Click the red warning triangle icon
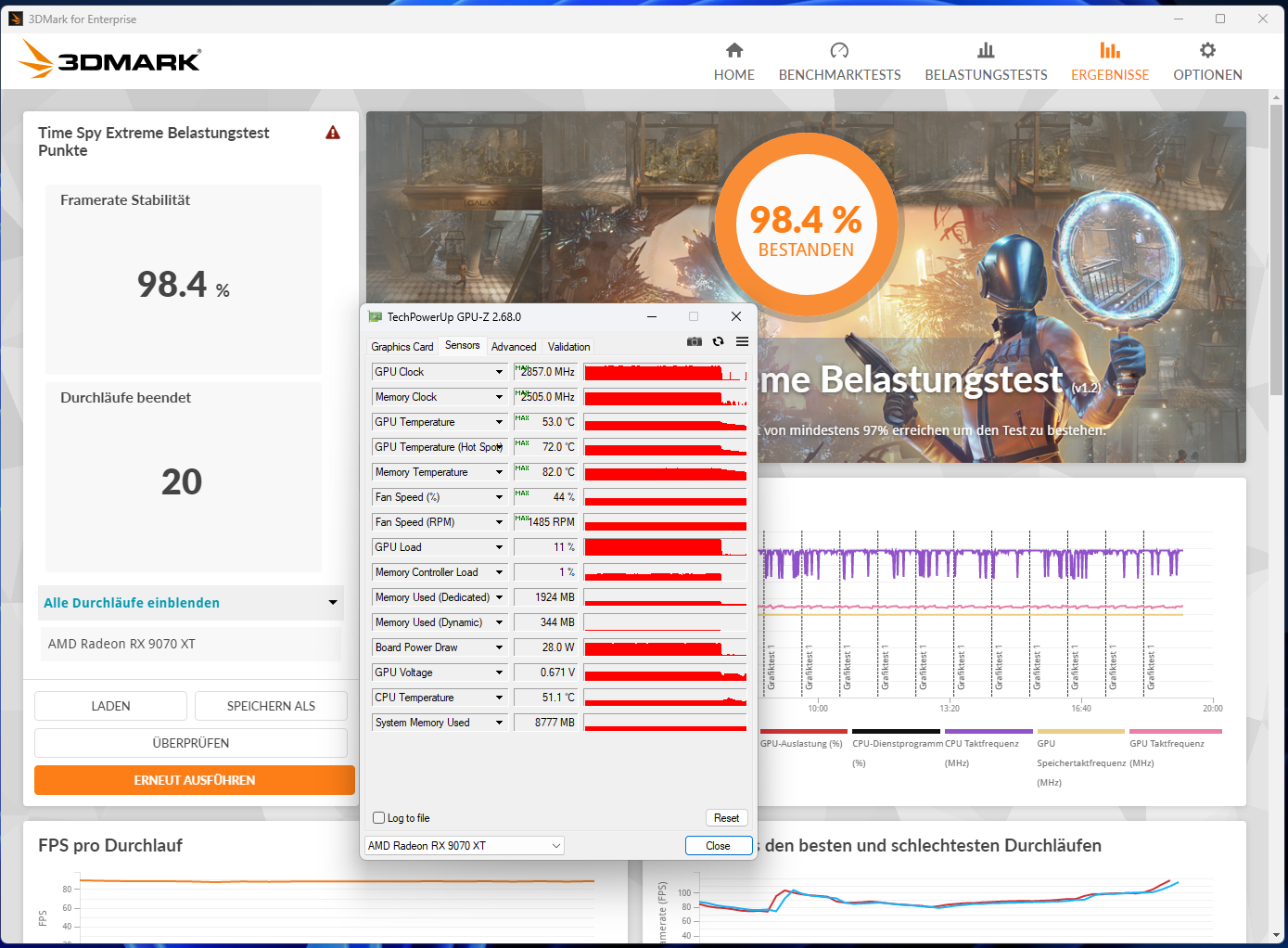The height and width of the screenshot is (948, 1288). (x=333, y=133)
